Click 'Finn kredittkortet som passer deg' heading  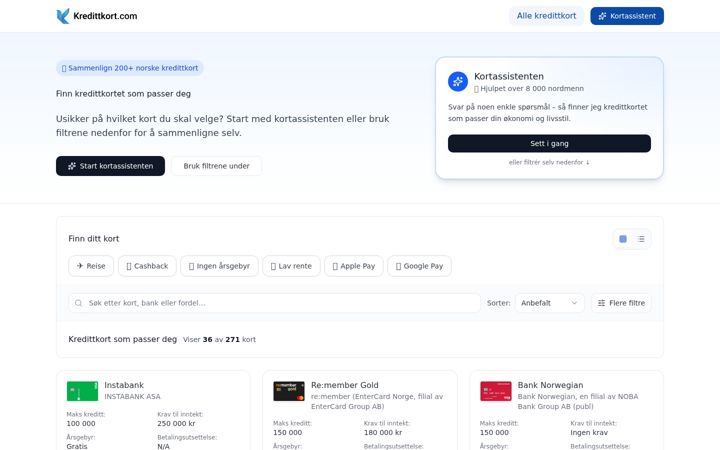click(124, 94)
